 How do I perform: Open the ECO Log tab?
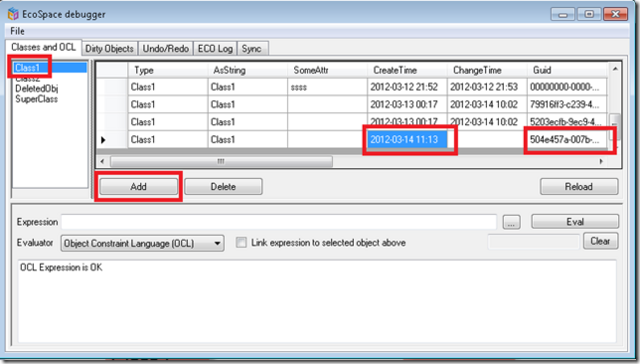pos(215,49)
